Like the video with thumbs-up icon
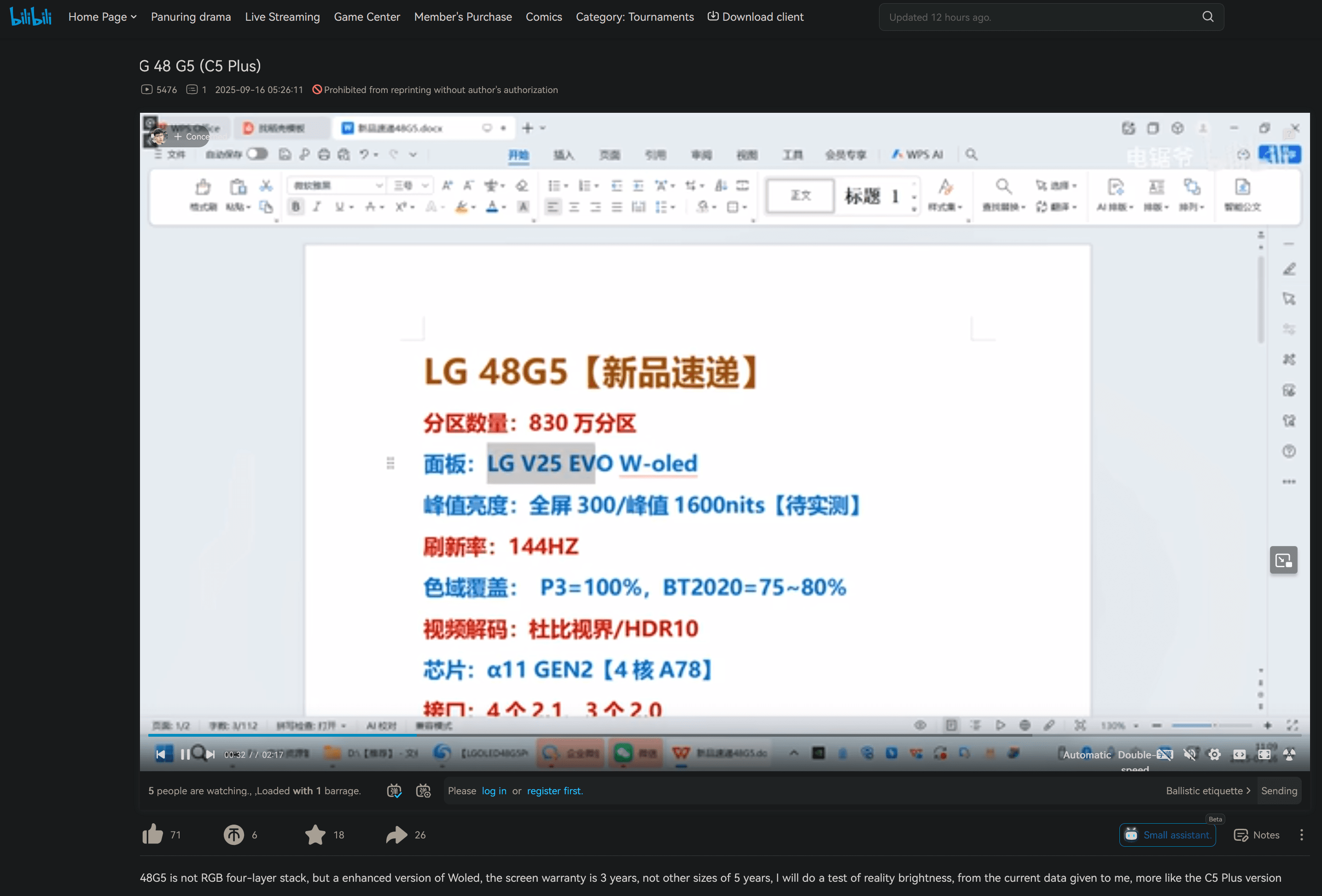 click(152, 835)
